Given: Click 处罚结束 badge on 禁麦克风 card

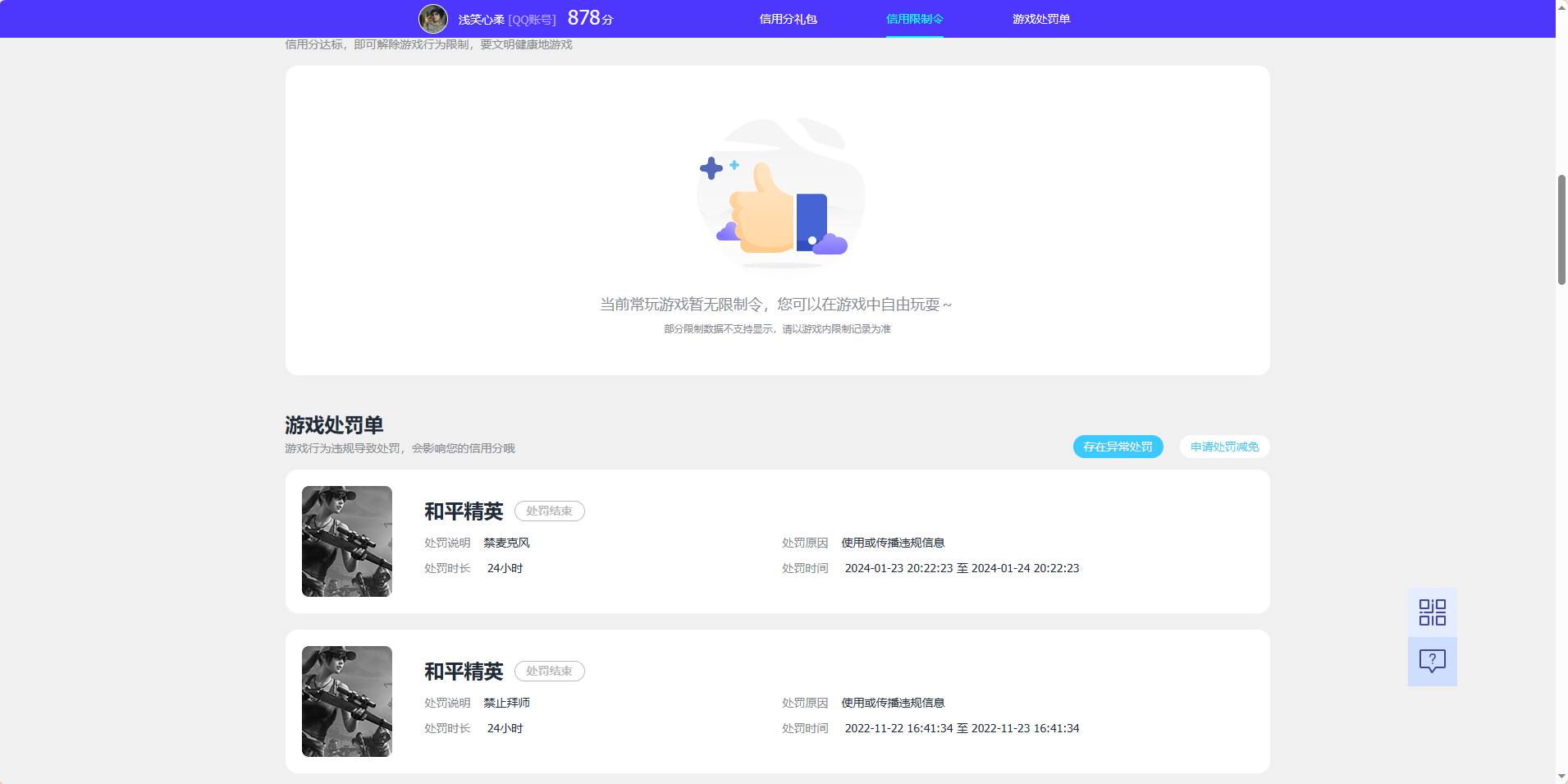Looking at the screenshot, I should pos(550,511).
